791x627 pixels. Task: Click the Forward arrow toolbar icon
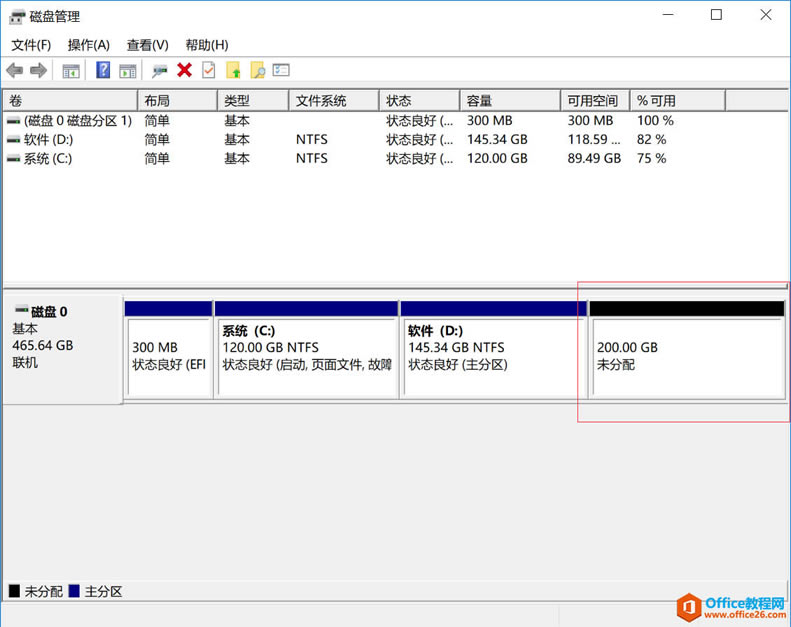click(38, 70)
